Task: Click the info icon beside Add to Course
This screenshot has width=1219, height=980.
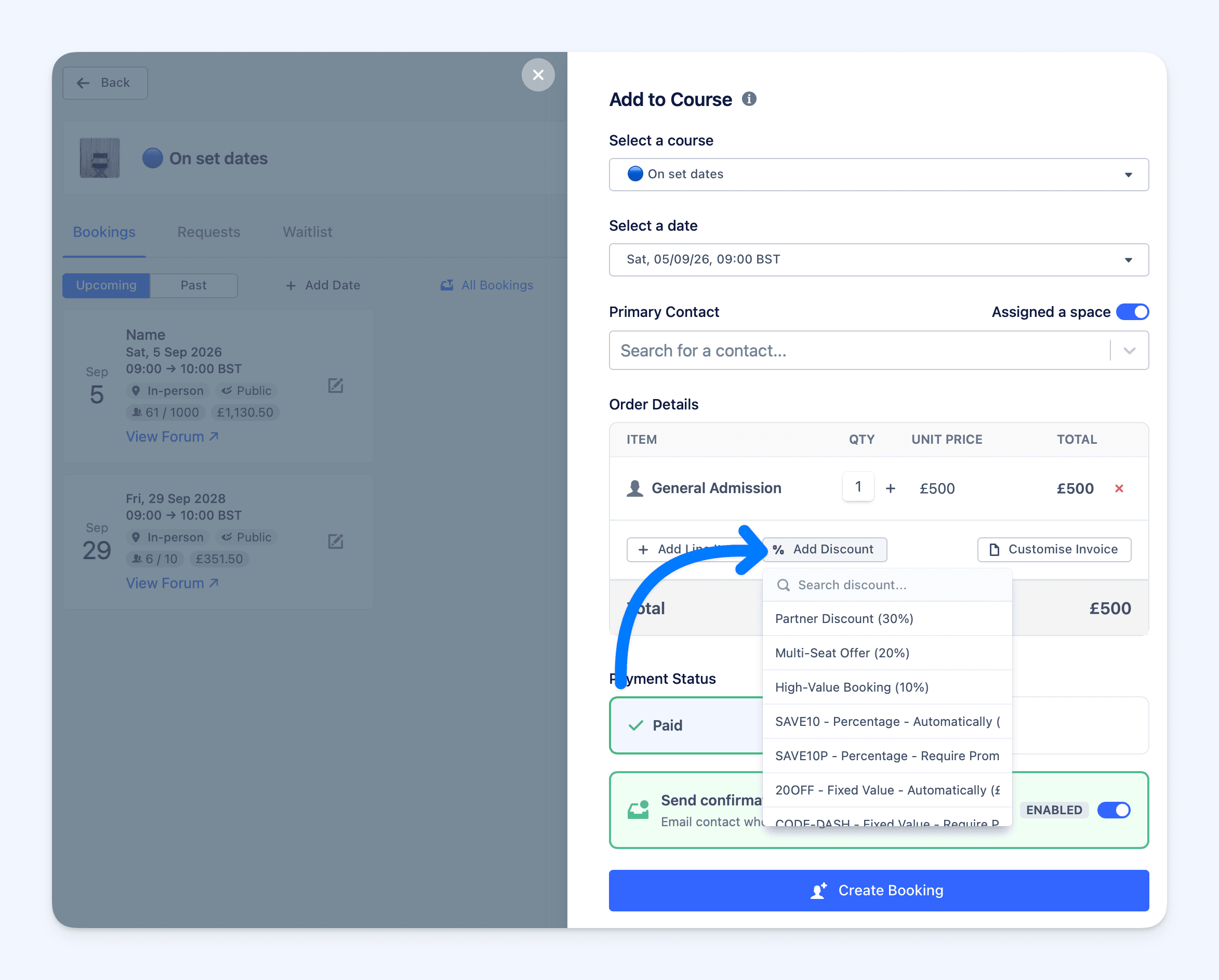Action: click(749, 99)
